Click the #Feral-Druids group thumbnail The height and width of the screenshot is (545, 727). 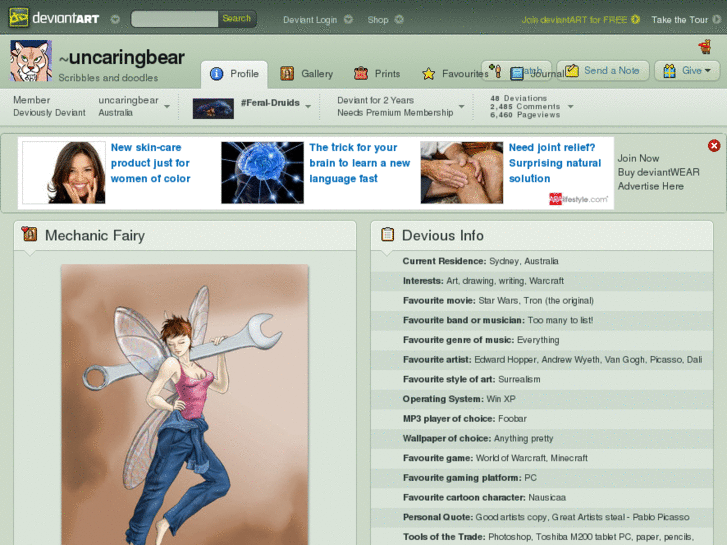click(x=213, y=109)
